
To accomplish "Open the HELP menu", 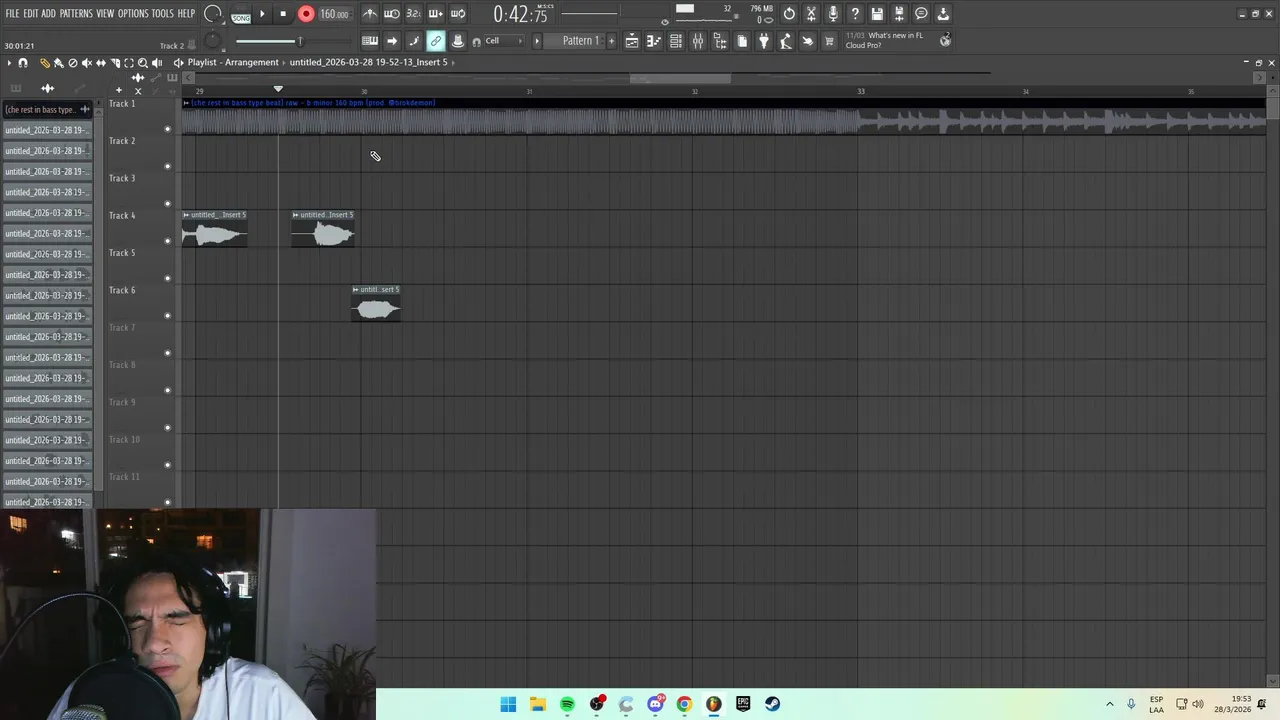I will click(187, 14).
